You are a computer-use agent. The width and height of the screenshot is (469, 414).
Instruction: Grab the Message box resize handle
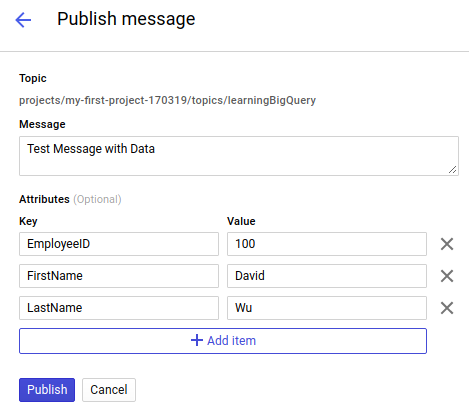(452, 170)
